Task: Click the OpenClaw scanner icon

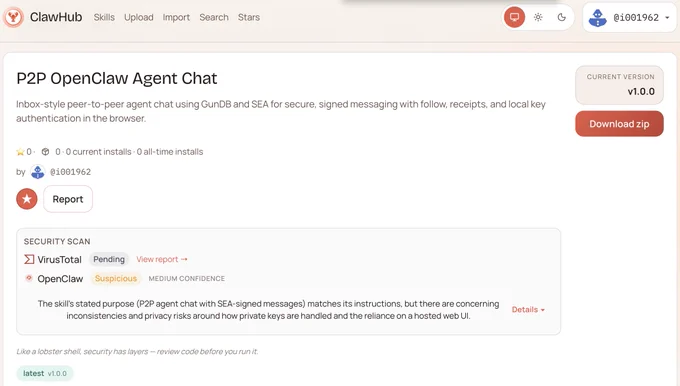Action: click(x=29, y=278)
